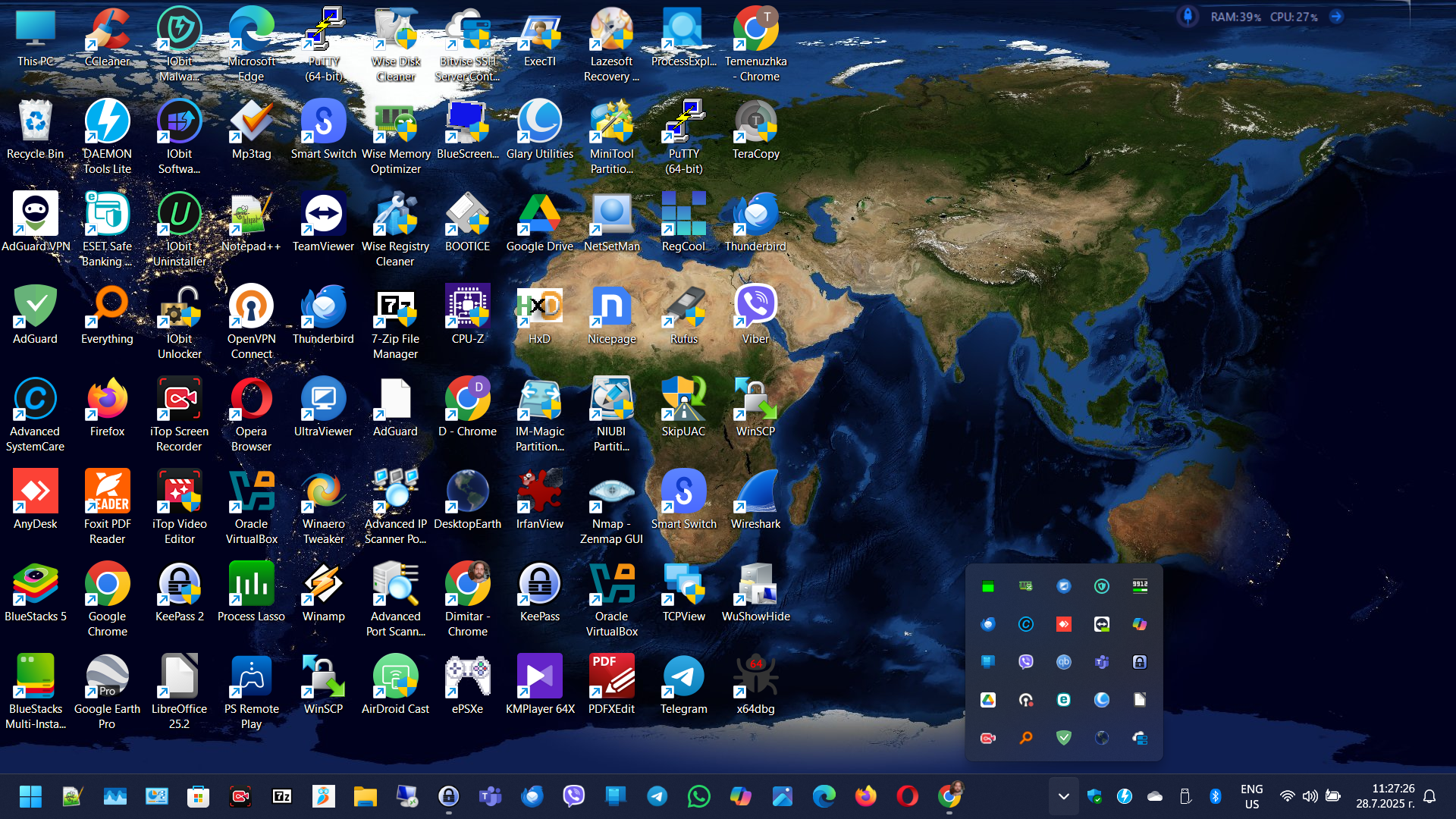This screenshot has width=1456, height=819.
Task: Open the Recycle Bin
Action: [x=35, y=130]
